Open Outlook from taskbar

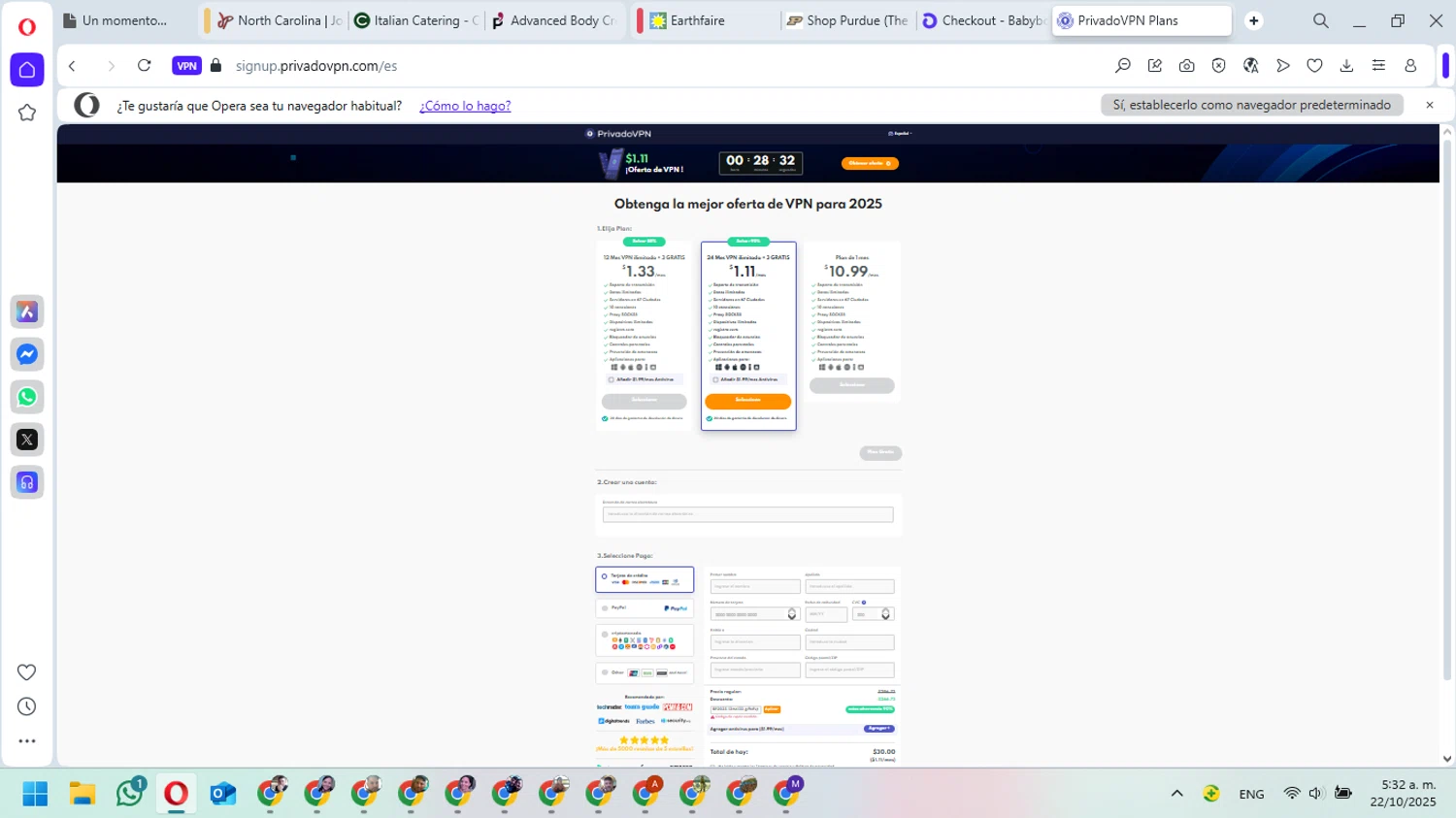223,794
